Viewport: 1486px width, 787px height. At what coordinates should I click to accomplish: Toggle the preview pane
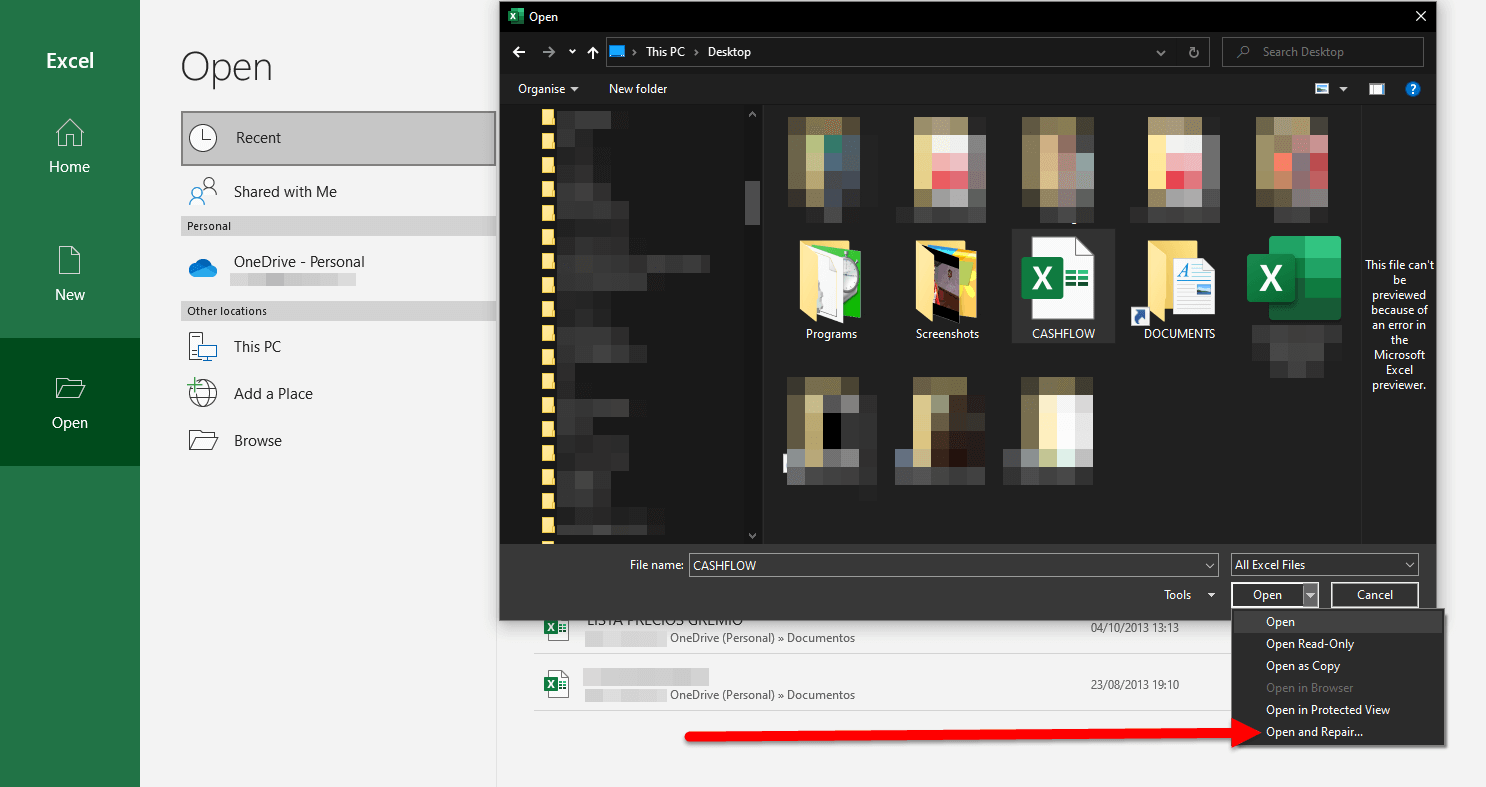(1377, 89)
